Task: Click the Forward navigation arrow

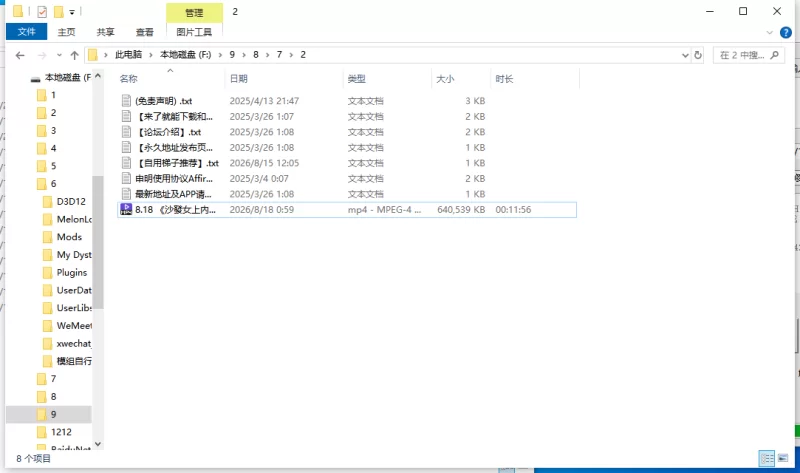Action: 42,55
